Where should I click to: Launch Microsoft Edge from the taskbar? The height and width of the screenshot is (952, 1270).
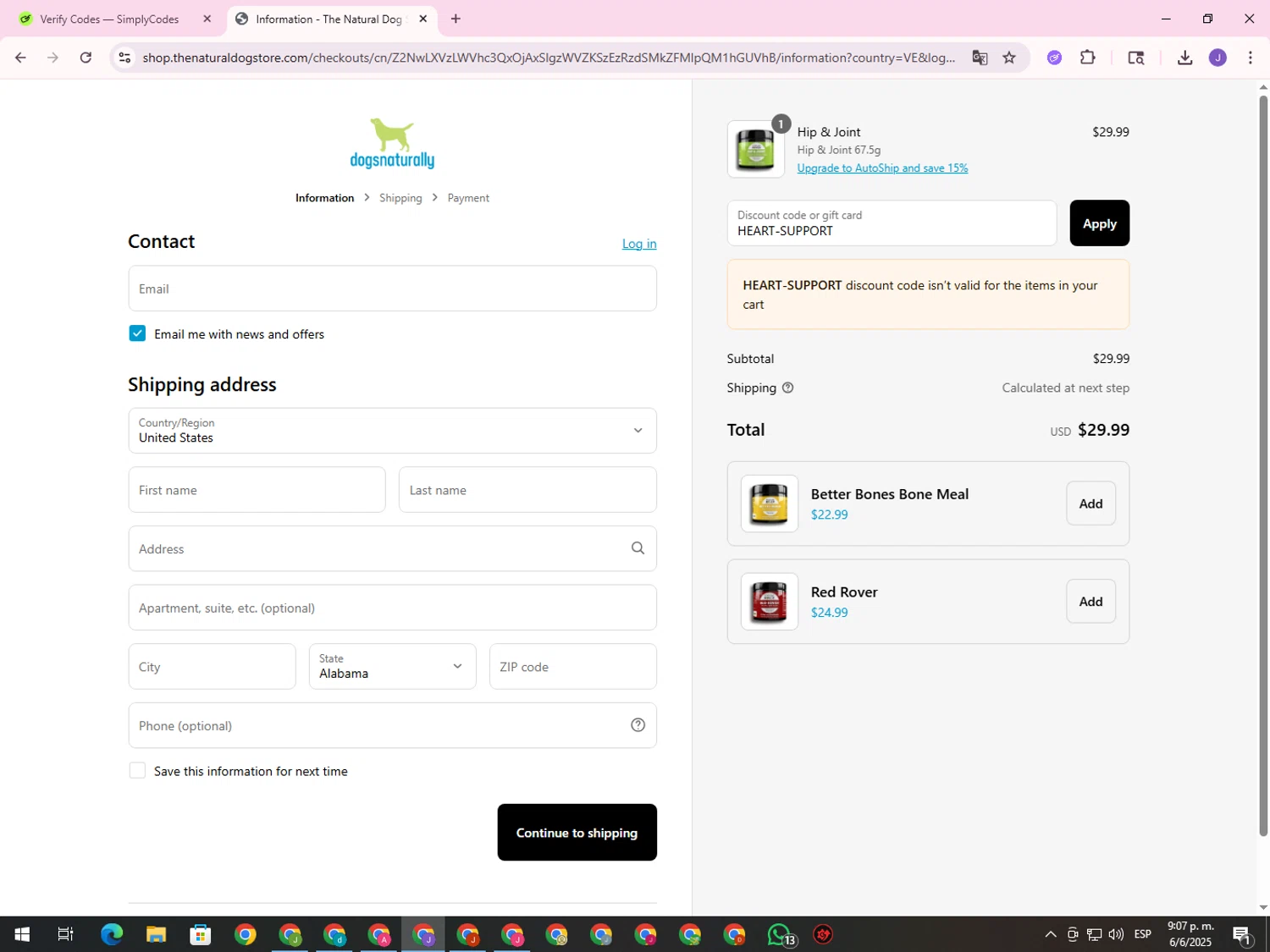point(111,934)
